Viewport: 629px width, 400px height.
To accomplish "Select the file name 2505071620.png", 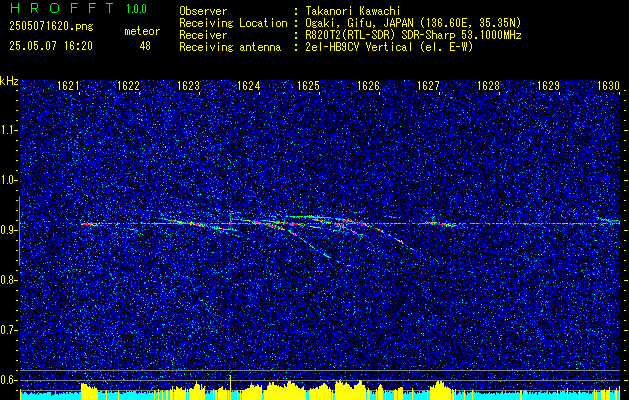I will pyautogui.click(x=51, y=27).
